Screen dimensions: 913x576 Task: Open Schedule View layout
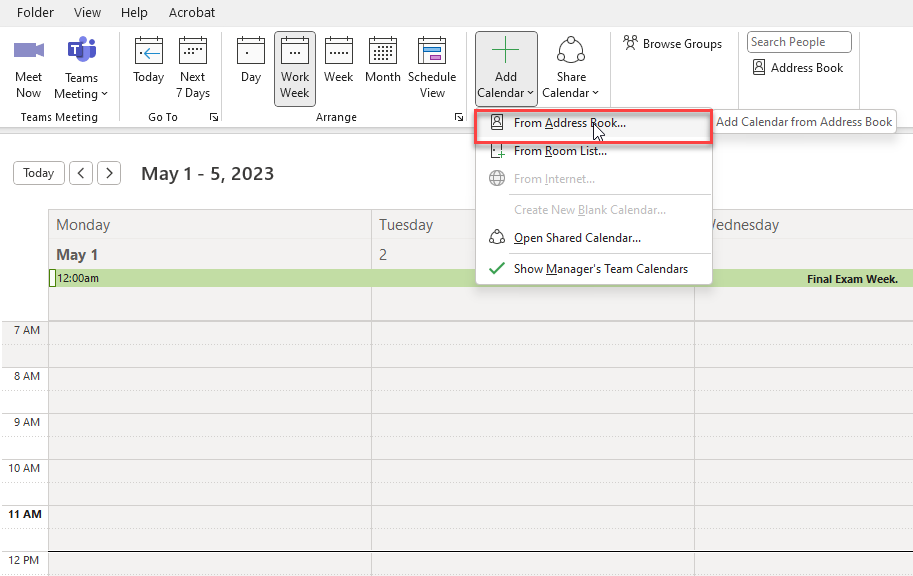coord(432,67)
